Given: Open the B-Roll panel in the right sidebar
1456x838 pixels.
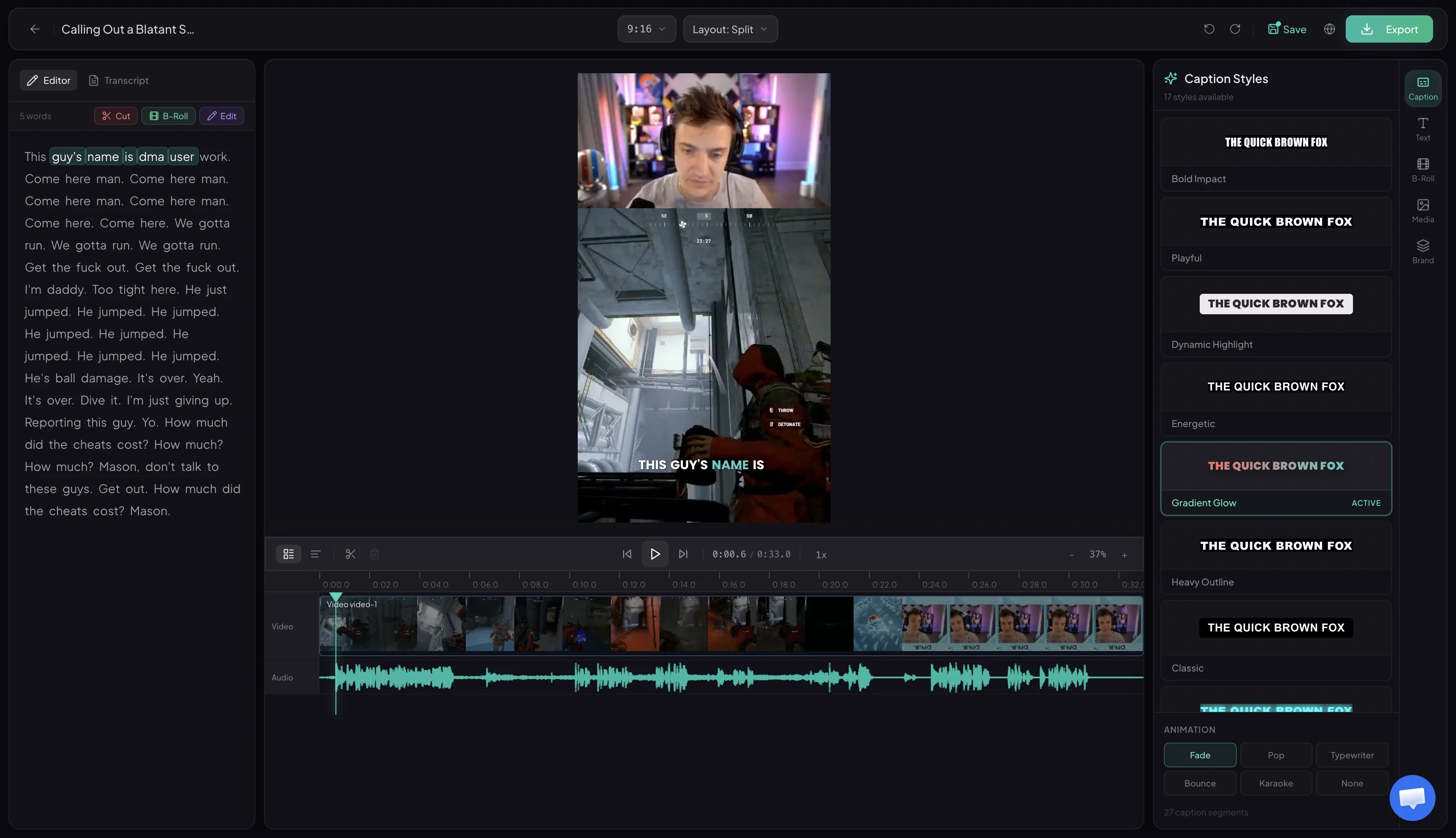Looking at the screenshot, I should (1423, 169).
